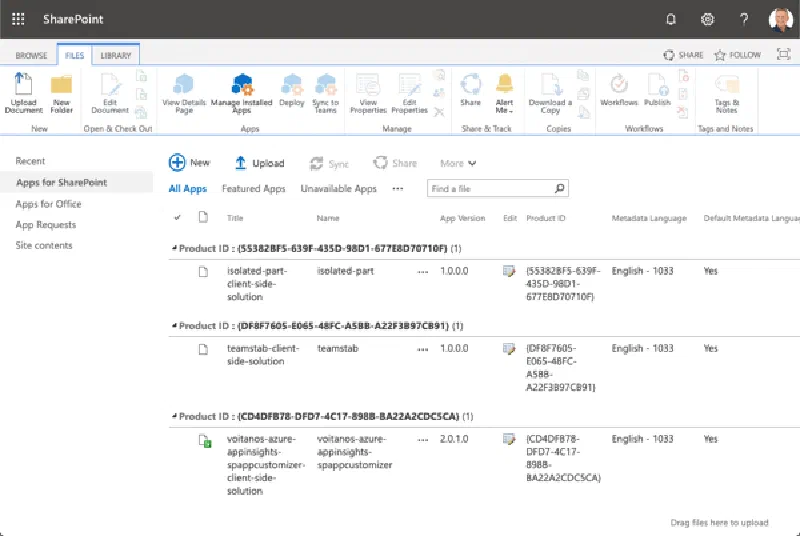Viewport: 800px width, 536px height.
Task: Collapse Product ID DF8F7605 group
Action: pos(174,326)
